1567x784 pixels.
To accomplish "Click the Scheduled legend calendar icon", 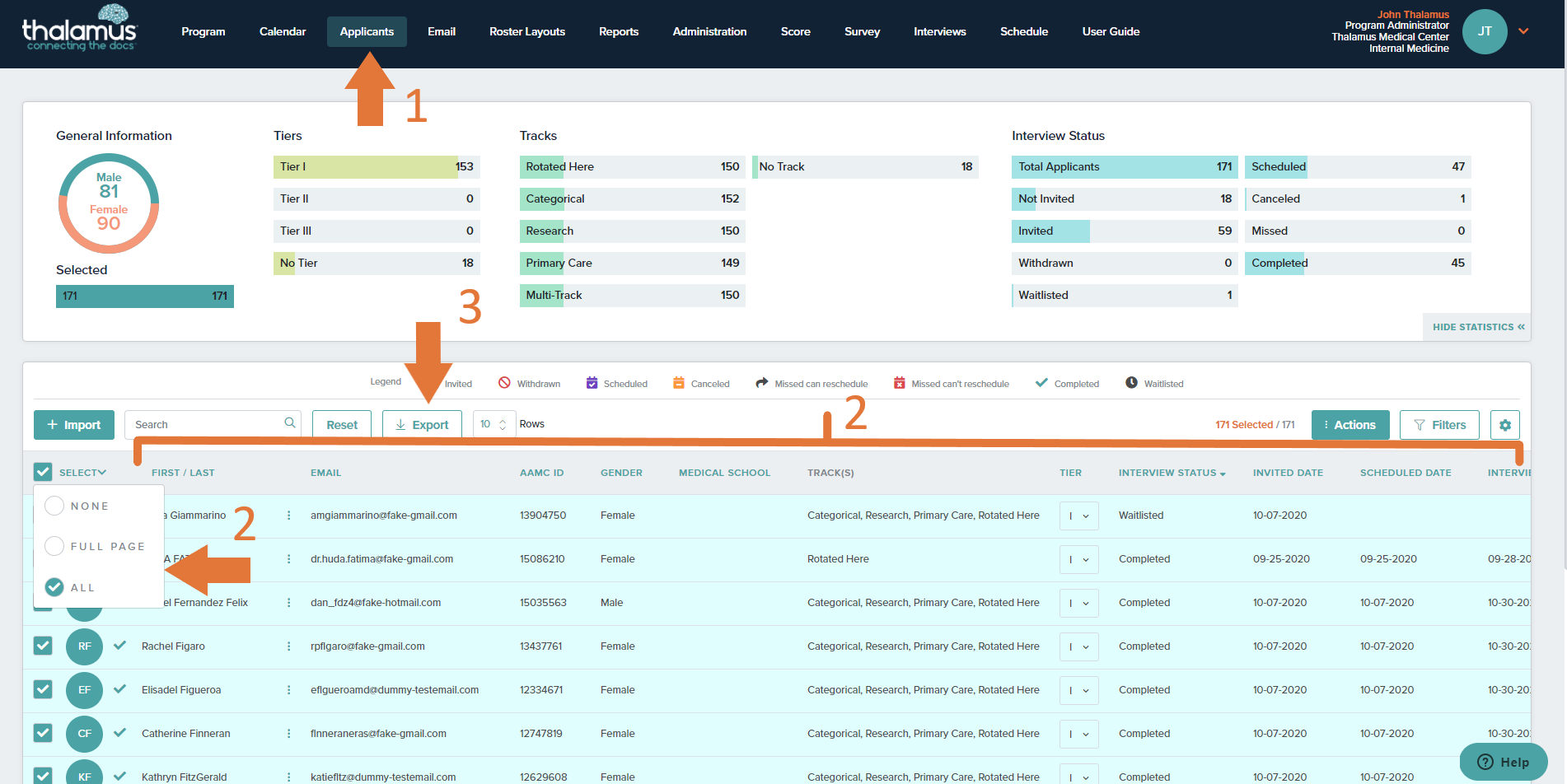I will [x=592, y=383].
